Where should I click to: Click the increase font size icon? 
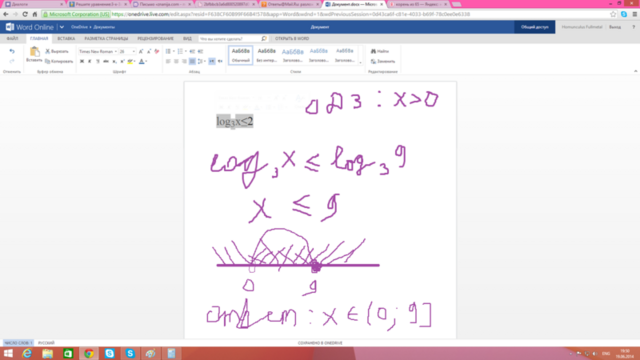(141, 51)
